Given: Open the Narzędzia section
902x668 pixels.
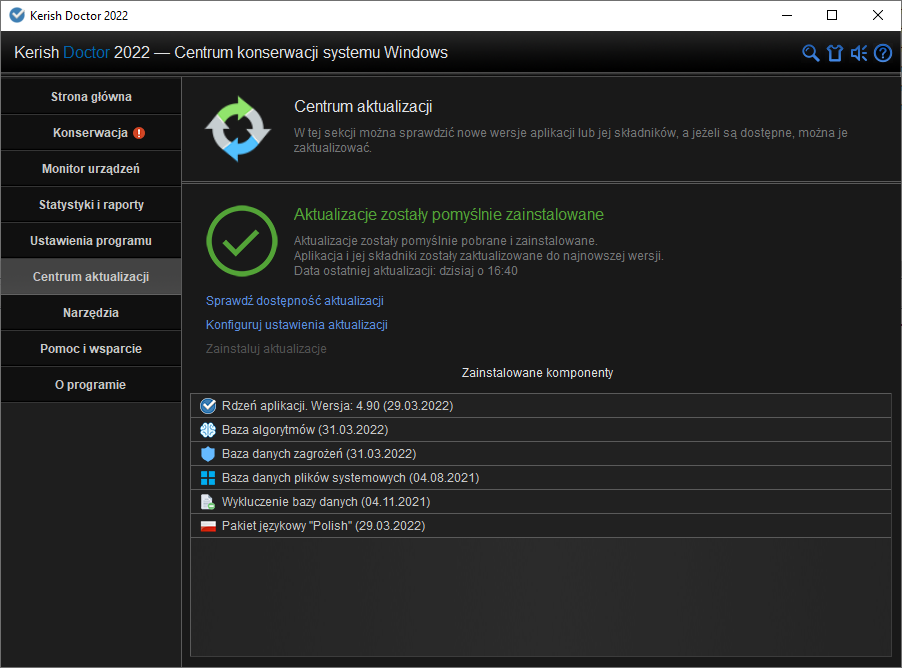Looking at the screenshot, I should [x=91, y=312].
